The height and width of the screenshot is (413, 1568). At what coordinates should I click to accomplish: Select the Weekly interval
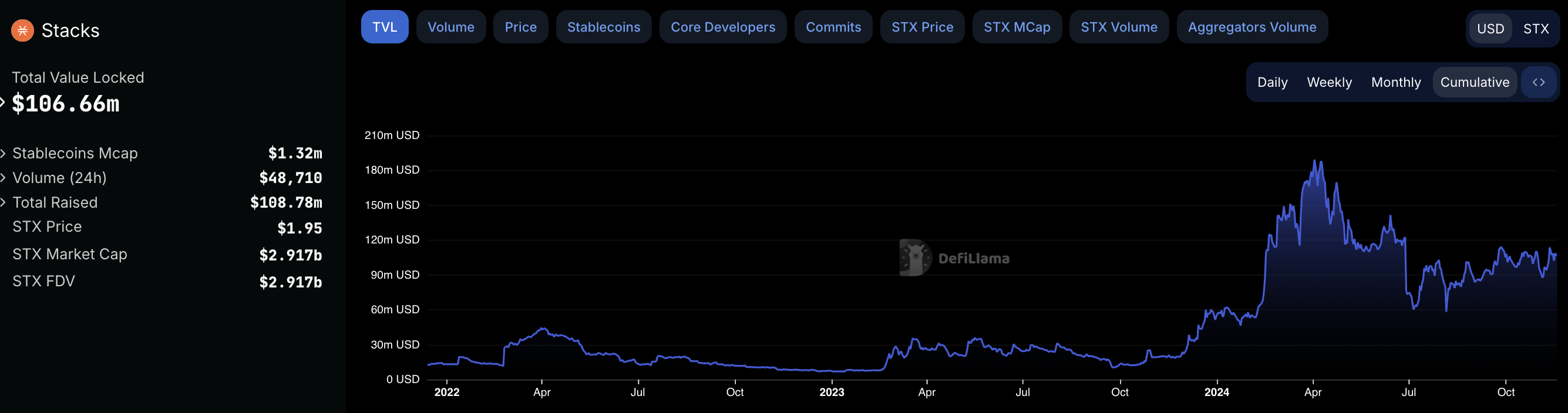[1329, 82]
